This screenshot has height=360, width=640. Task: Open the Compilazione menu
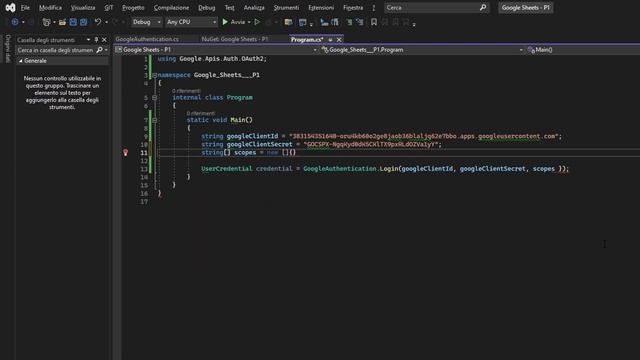(x=171, y=8)
